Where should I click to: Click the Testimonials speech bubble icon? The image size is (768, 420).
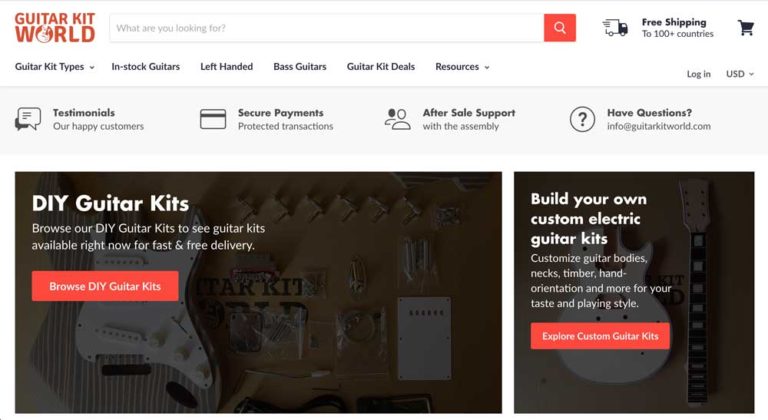pyautogui.click(x=28, y=119)
